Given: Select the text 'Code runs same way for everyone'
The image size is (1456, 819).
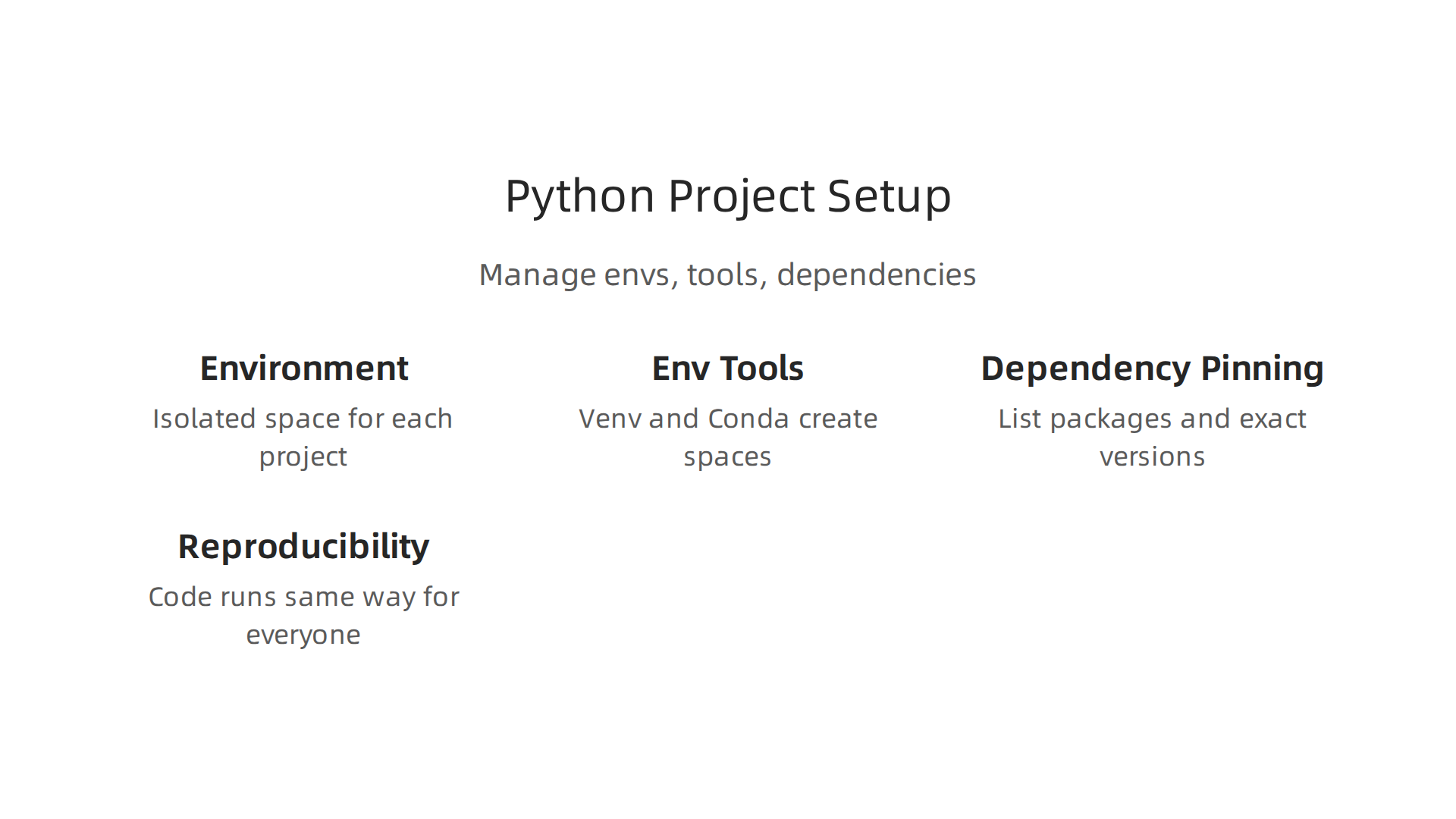Looking at the screenshot, I should point(303,616).
